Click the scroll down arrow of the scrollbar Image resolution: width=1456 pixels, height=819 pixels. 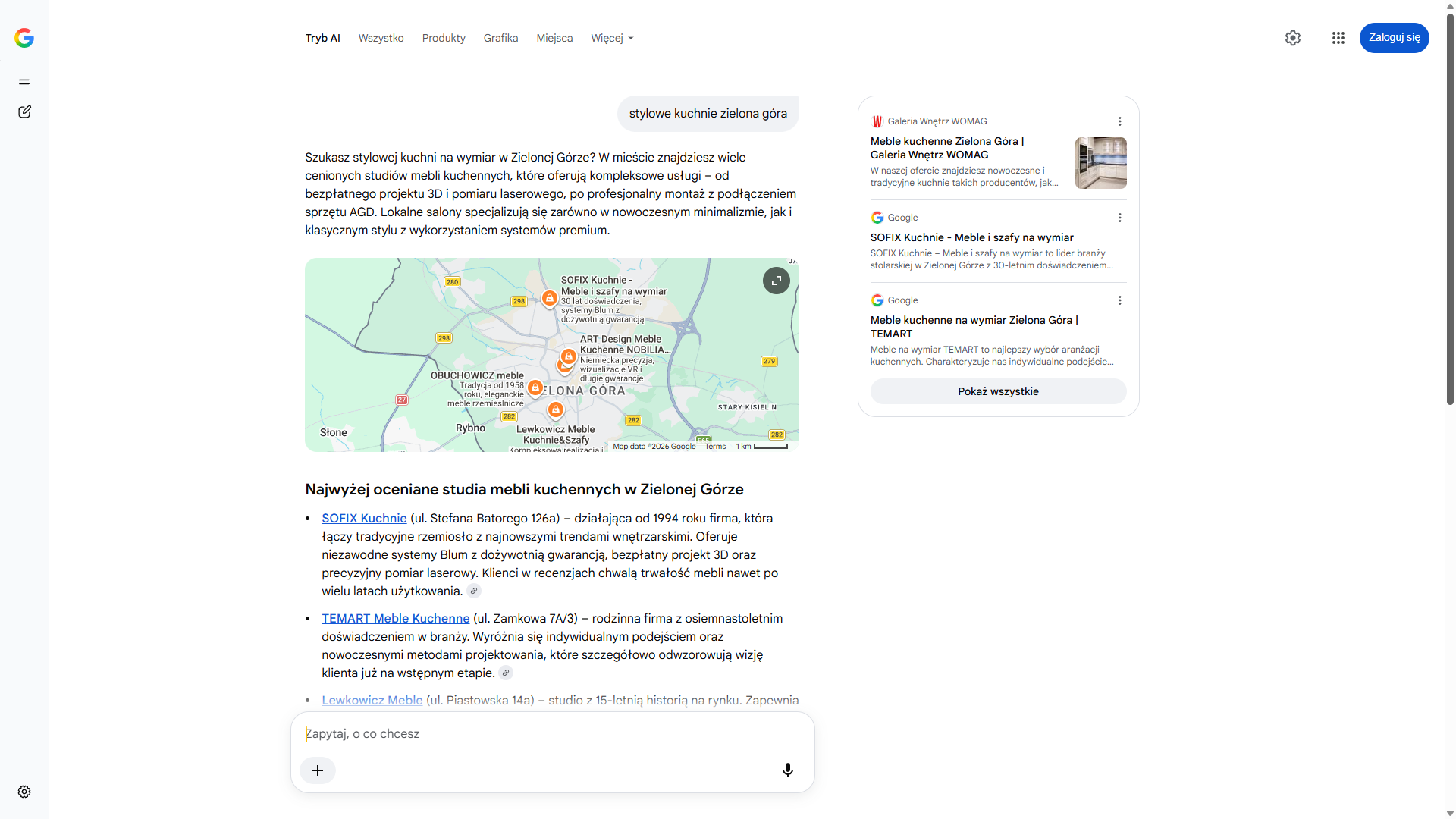(x=1450, y=813)
